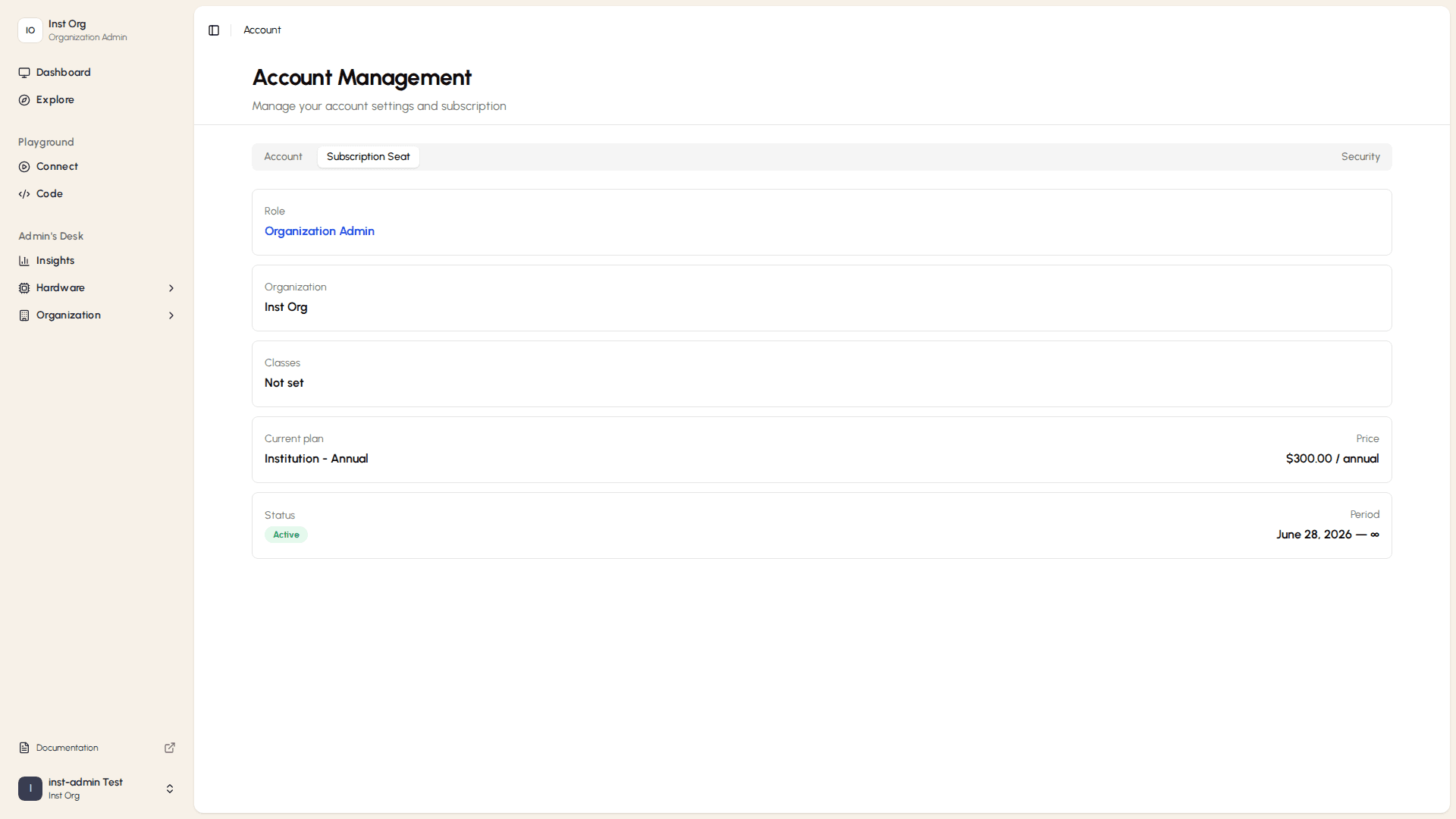1456x819 pixels.
Task: Toggle the sidebar panel icon
Action: click(214, 30)
